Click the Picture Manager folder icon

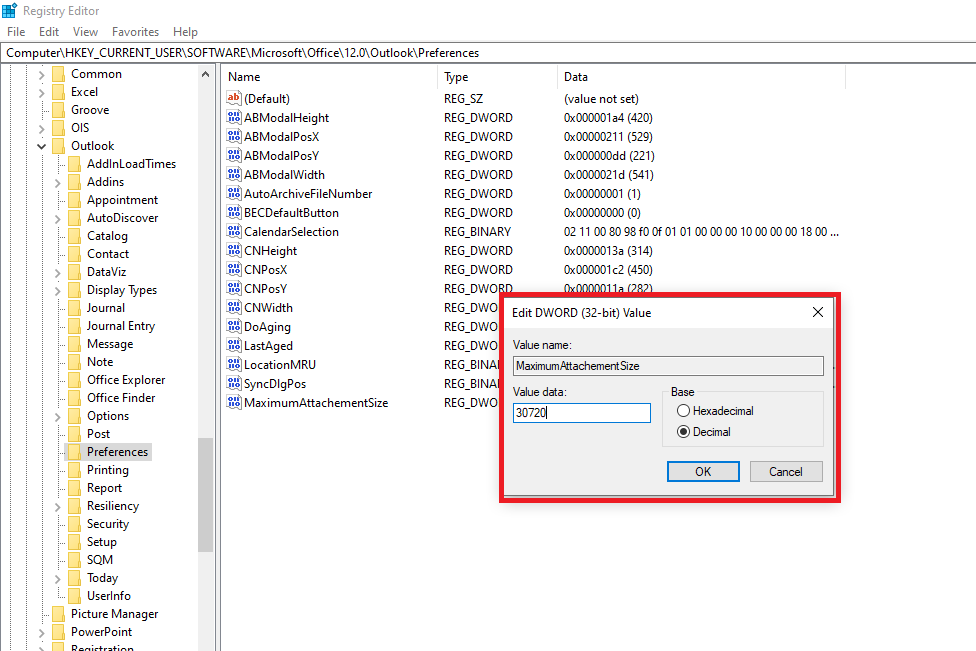tap(58, 614)
